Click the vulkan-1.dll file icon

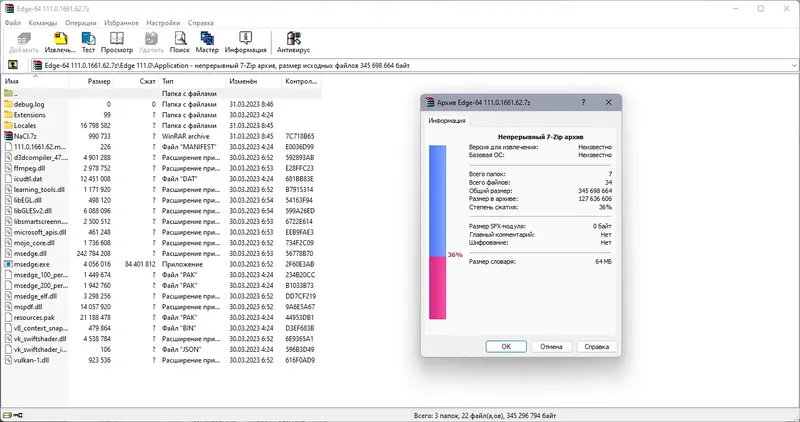pos(8,360)
